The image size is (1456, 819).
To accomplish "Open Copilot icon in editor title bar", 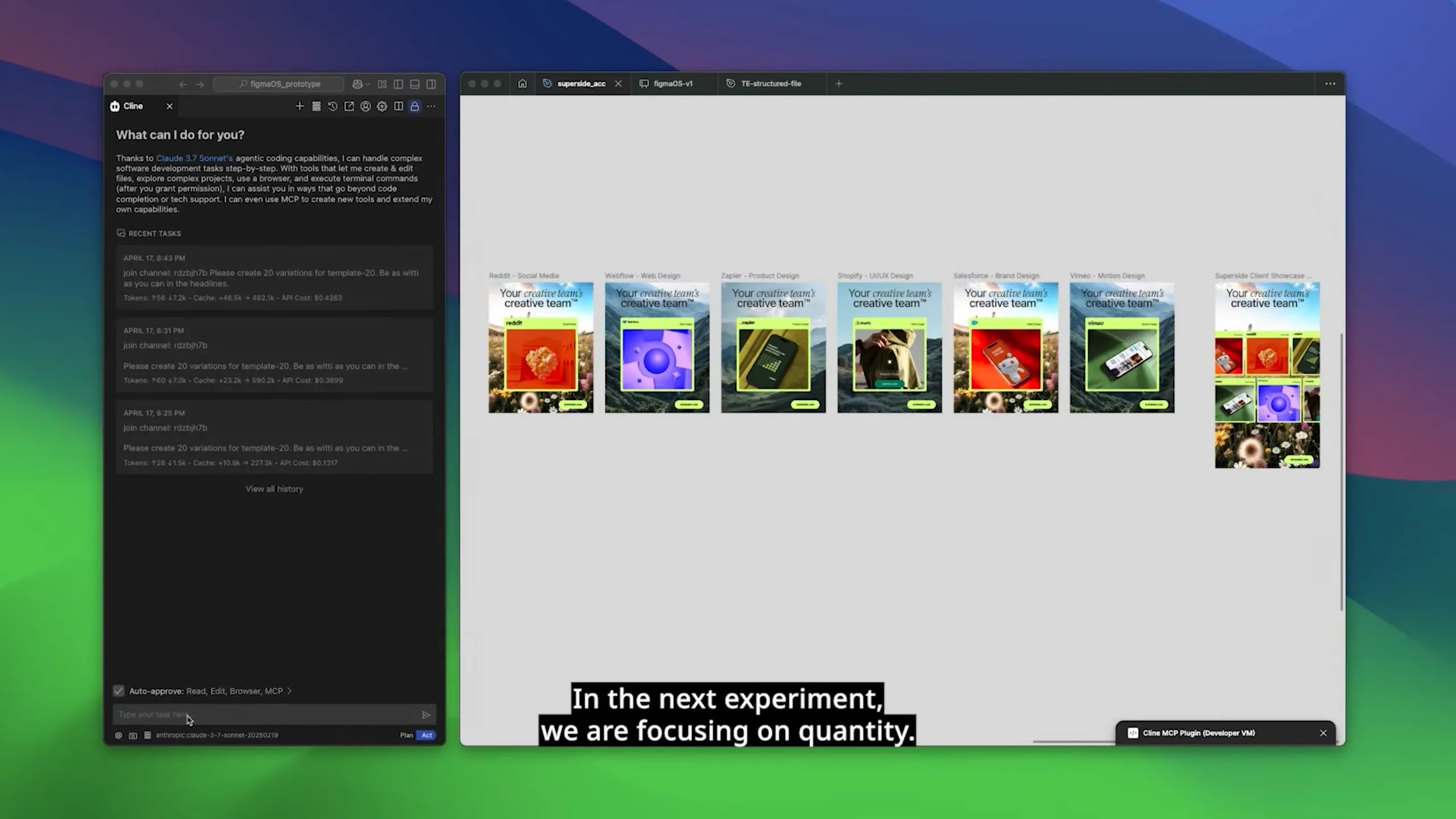I will point(357,84).
